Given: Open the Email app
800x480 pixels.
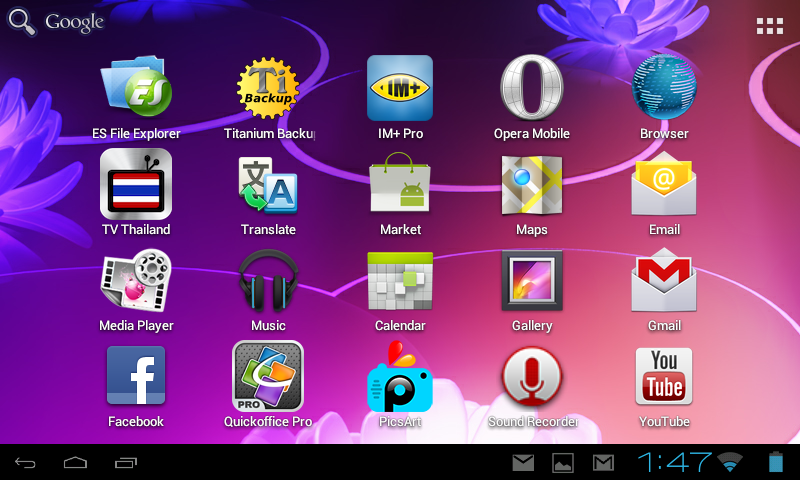Looking at the screenshot, I should point(664,183).
